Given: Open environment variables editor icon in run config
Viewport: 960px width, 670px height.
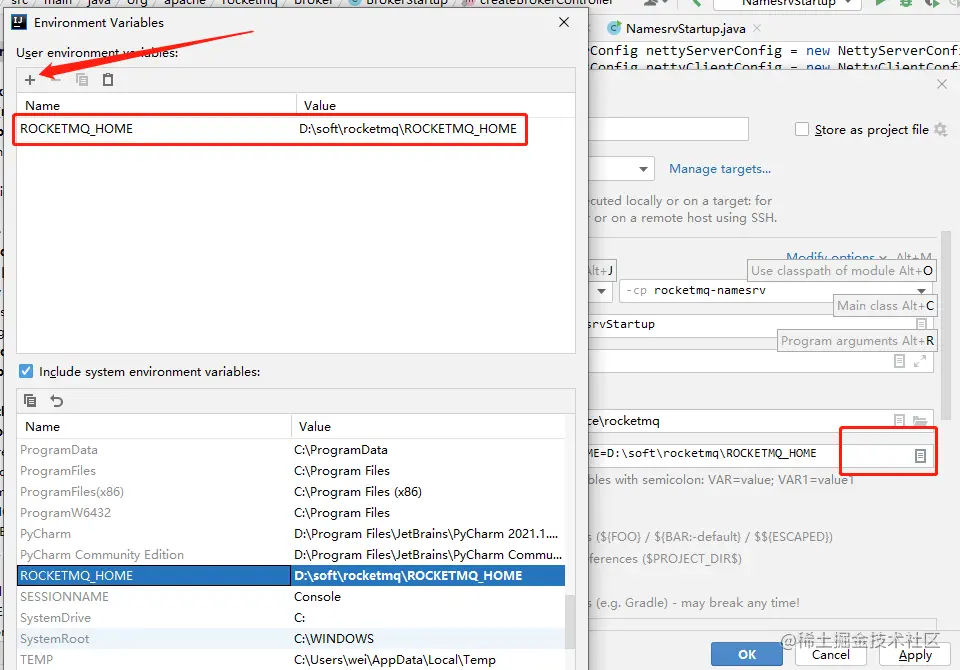Looking at the screenshot, I should [x=920, y=455].
